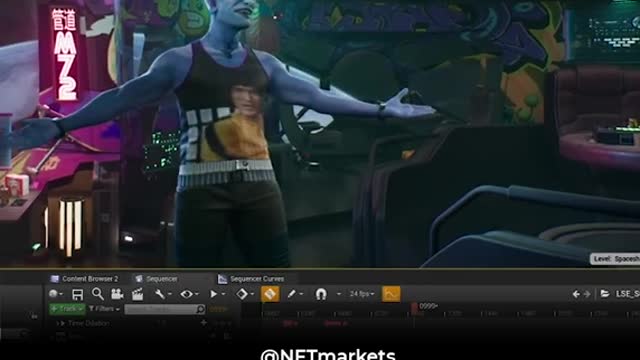The width and height of the screenshot is (640, 360).
Task: Click the LSE_S sequence breadcrumb name
Action: [x=627, y=294]
